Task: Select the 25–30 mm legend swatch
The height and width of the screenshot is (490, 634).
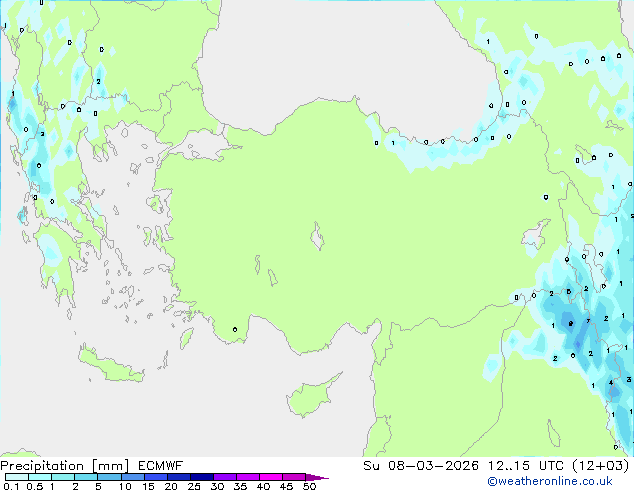Action: tap(201, 477)
